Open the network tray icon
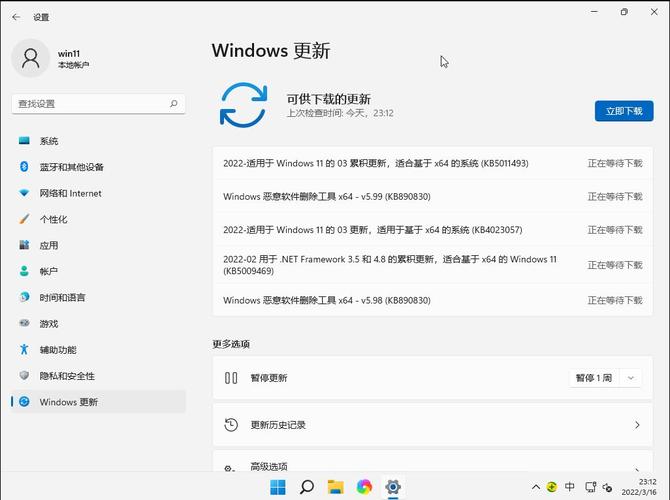This screenshot has height=500, width=670. [591, 487]
